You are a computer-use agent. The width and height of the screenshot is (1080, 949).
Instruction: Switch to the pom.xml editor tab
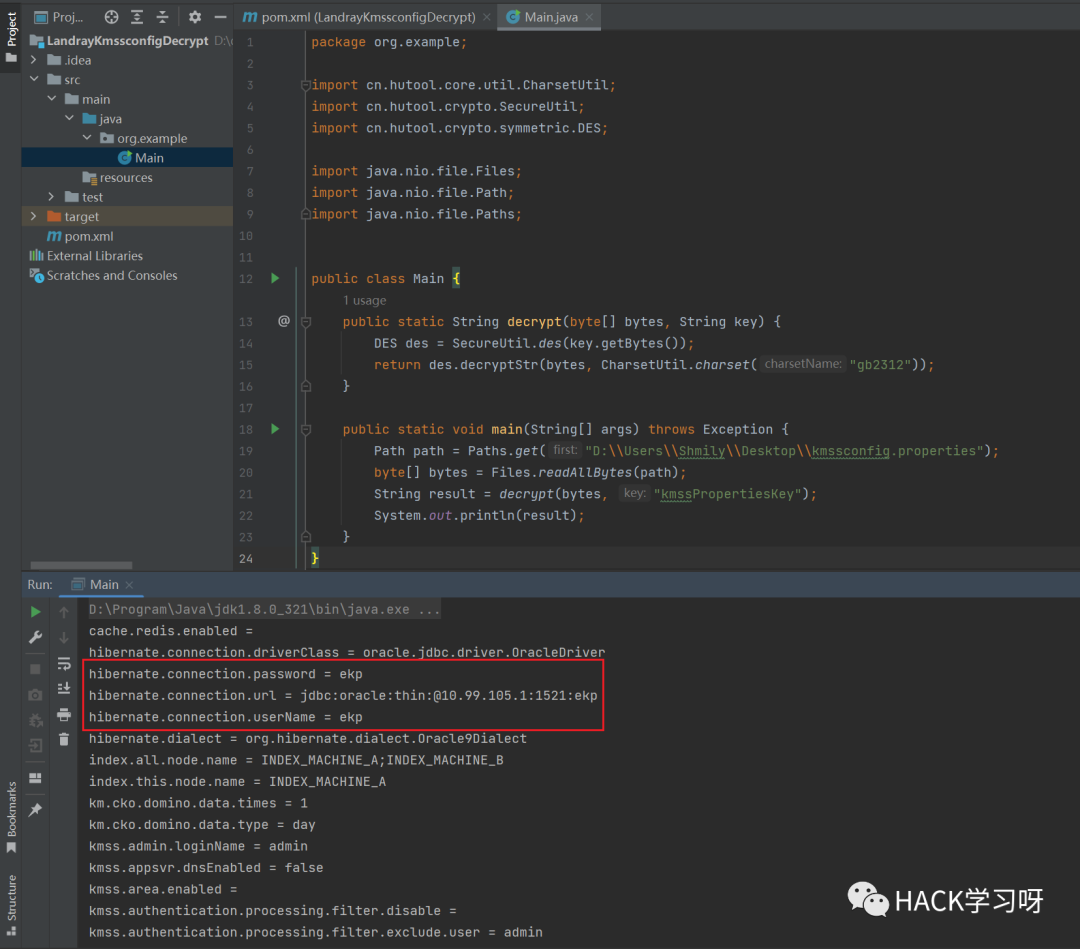pyautogui.click(x=366, y=17)
